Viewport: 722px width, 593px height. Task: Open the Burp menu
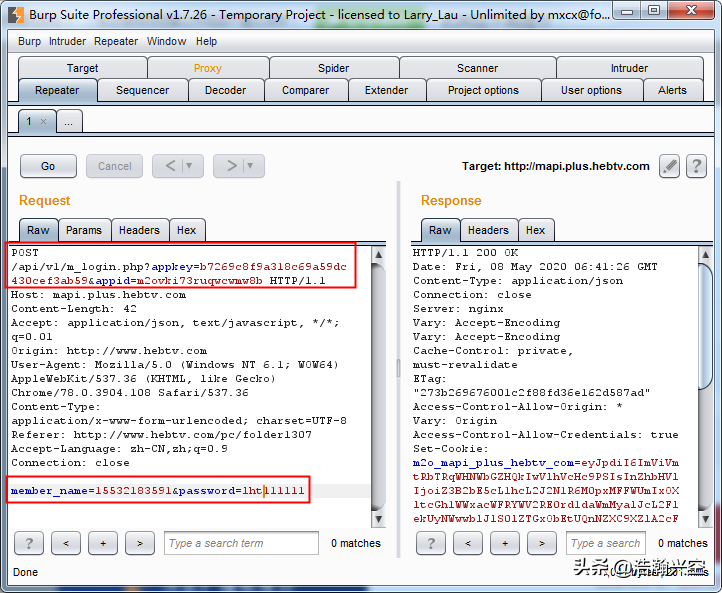pyautogui.click(x=29, y=41)
